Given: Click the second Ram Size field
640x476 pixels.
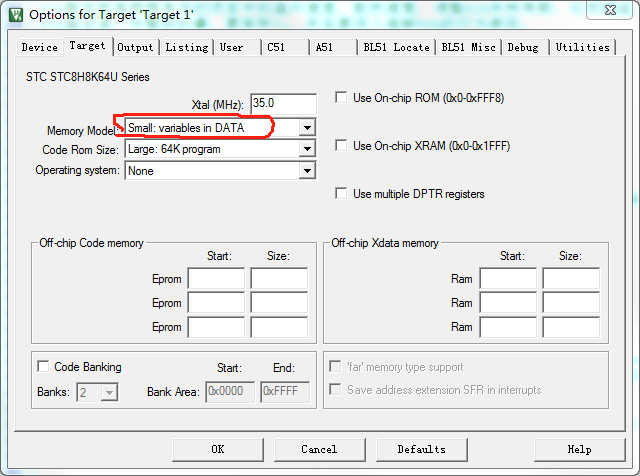Looking at the screenshot, I should [571, 303].
